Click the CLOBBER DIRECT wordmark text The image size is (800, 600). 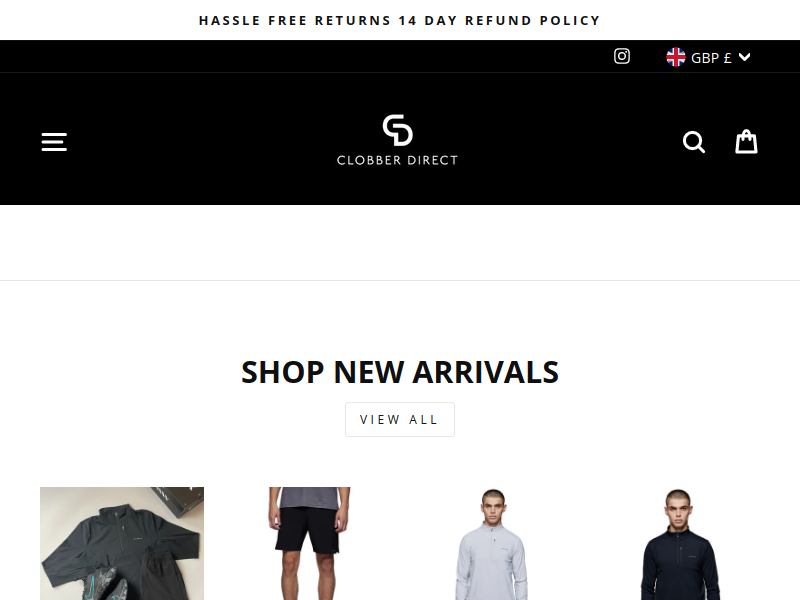coord(397,160)
